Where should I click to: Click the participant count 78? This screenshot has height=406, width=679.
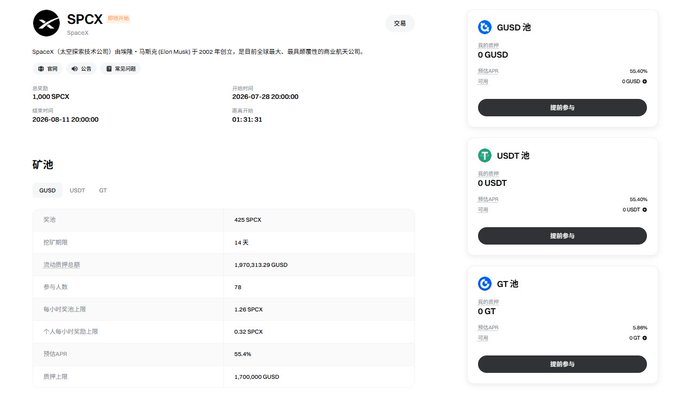(238, 287)
